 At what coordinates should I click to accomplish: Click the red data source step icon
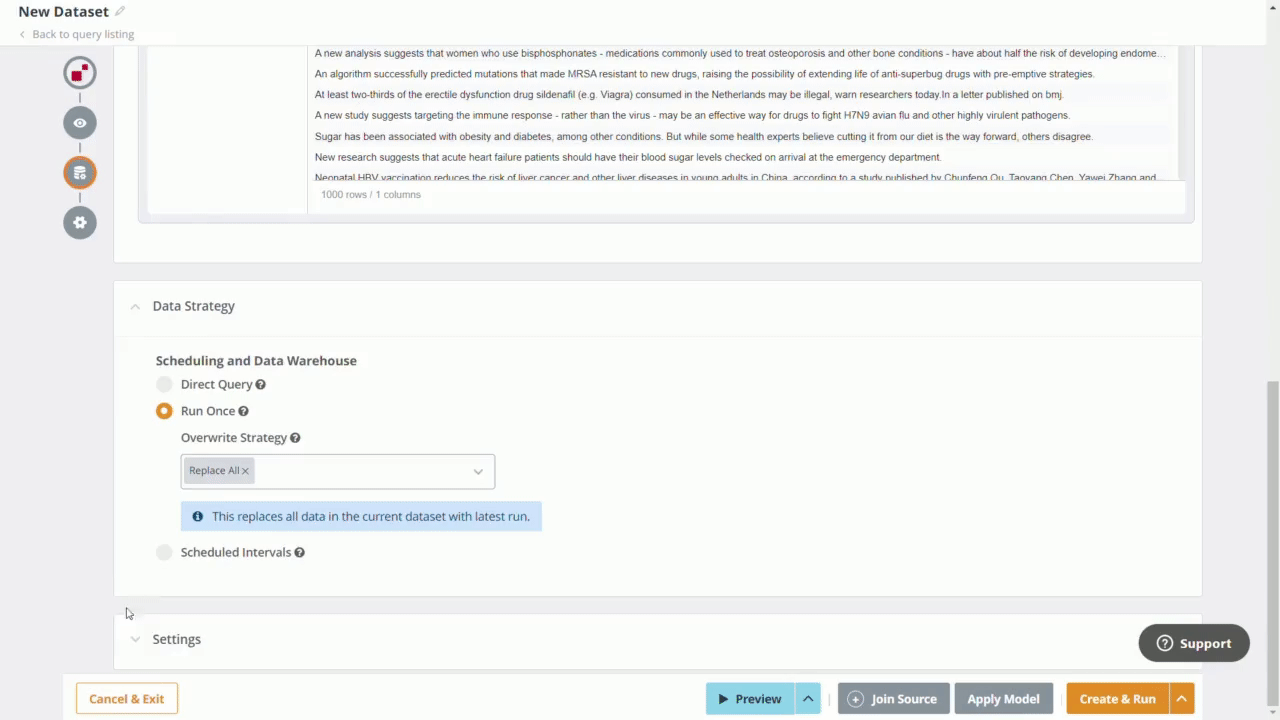(x=80, y=73)
